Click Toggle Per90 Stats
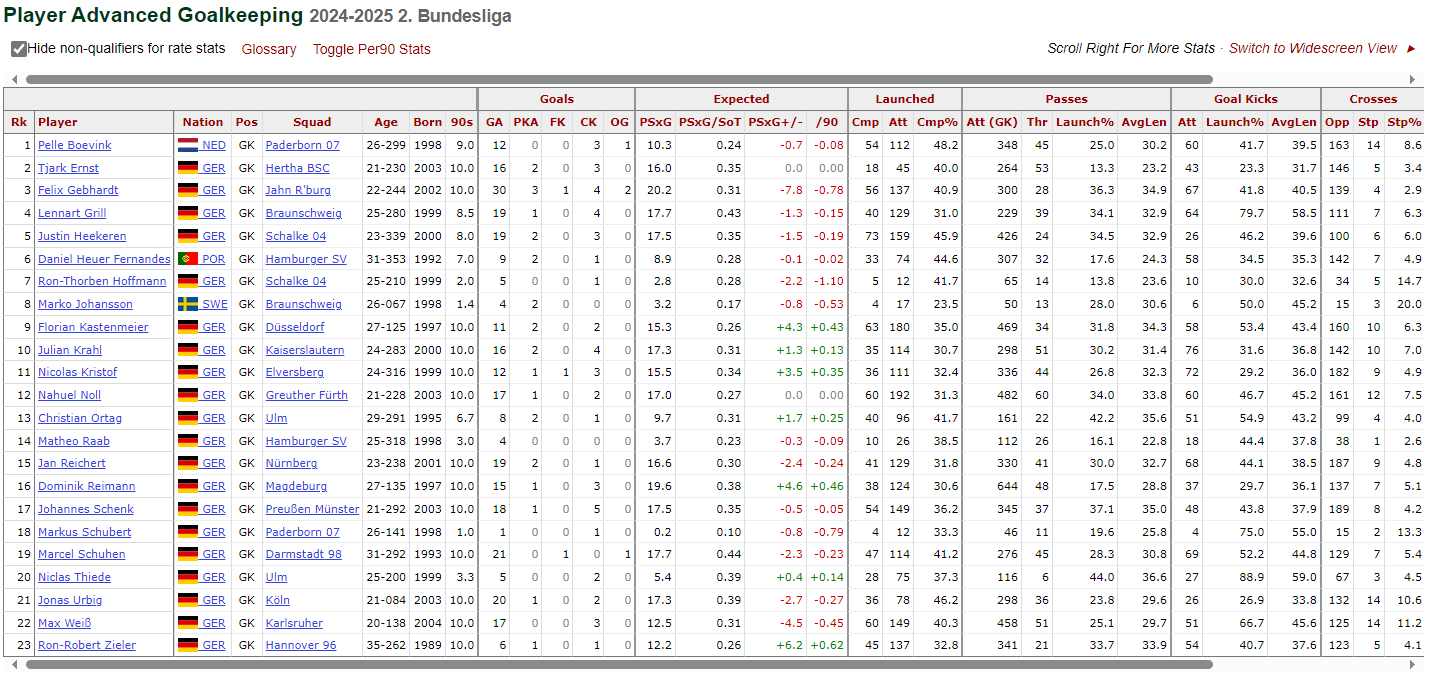 (371, 49)
